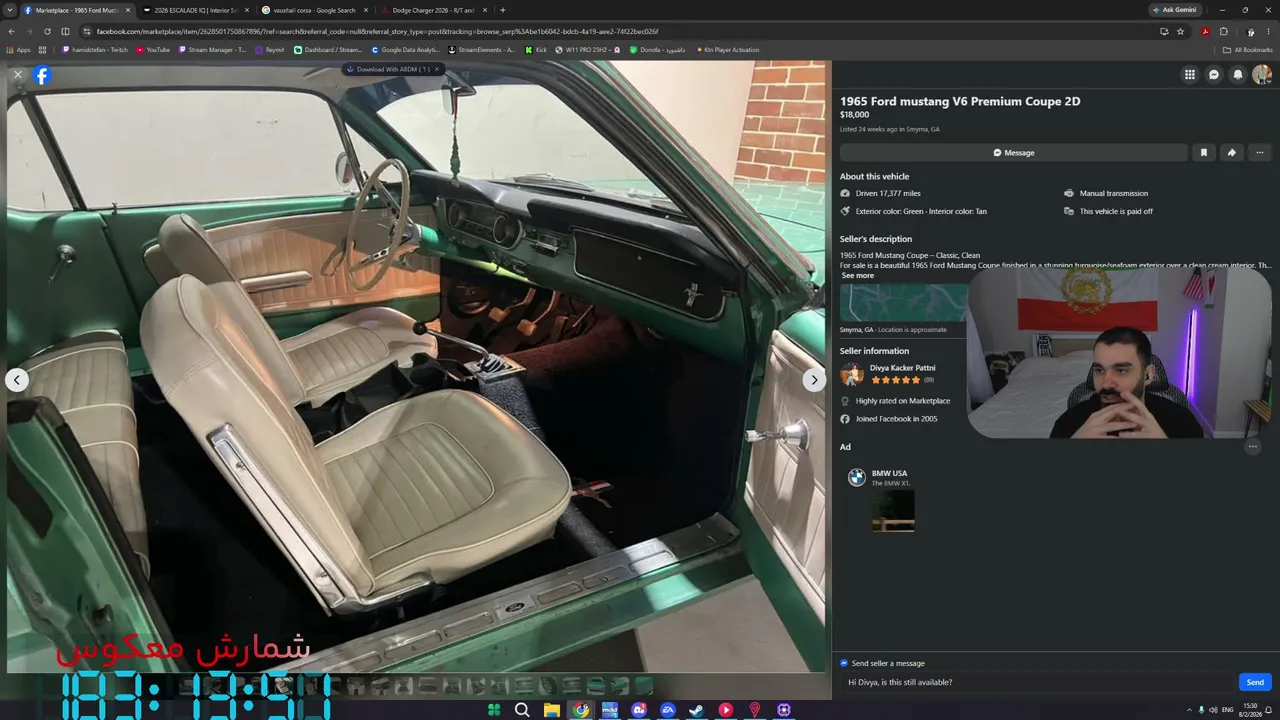This screenshot has width=1280, height=720.
Task: Open the Dashboard / Stream bookmark
Action: (328, 50)
